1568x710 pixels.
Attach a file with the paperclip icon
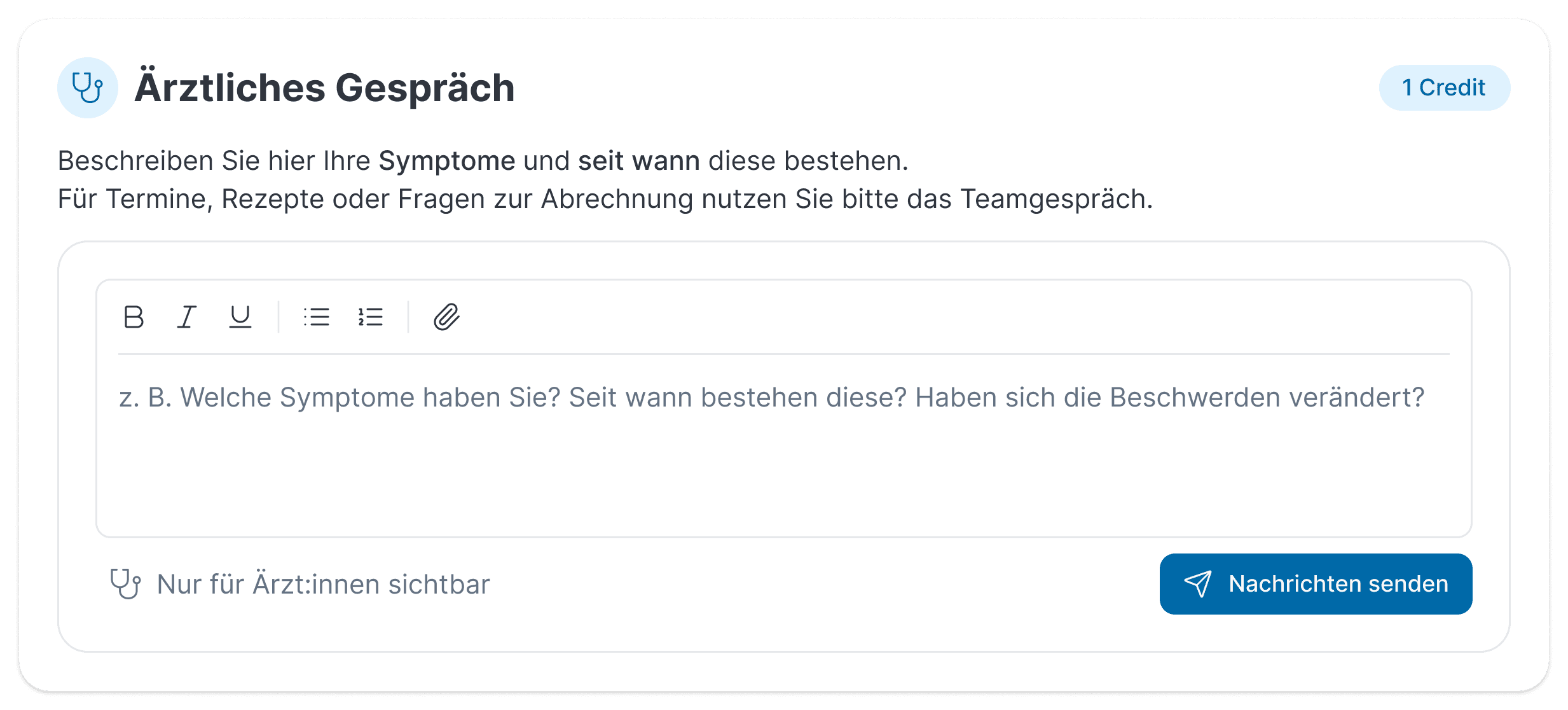click(446, 317)
